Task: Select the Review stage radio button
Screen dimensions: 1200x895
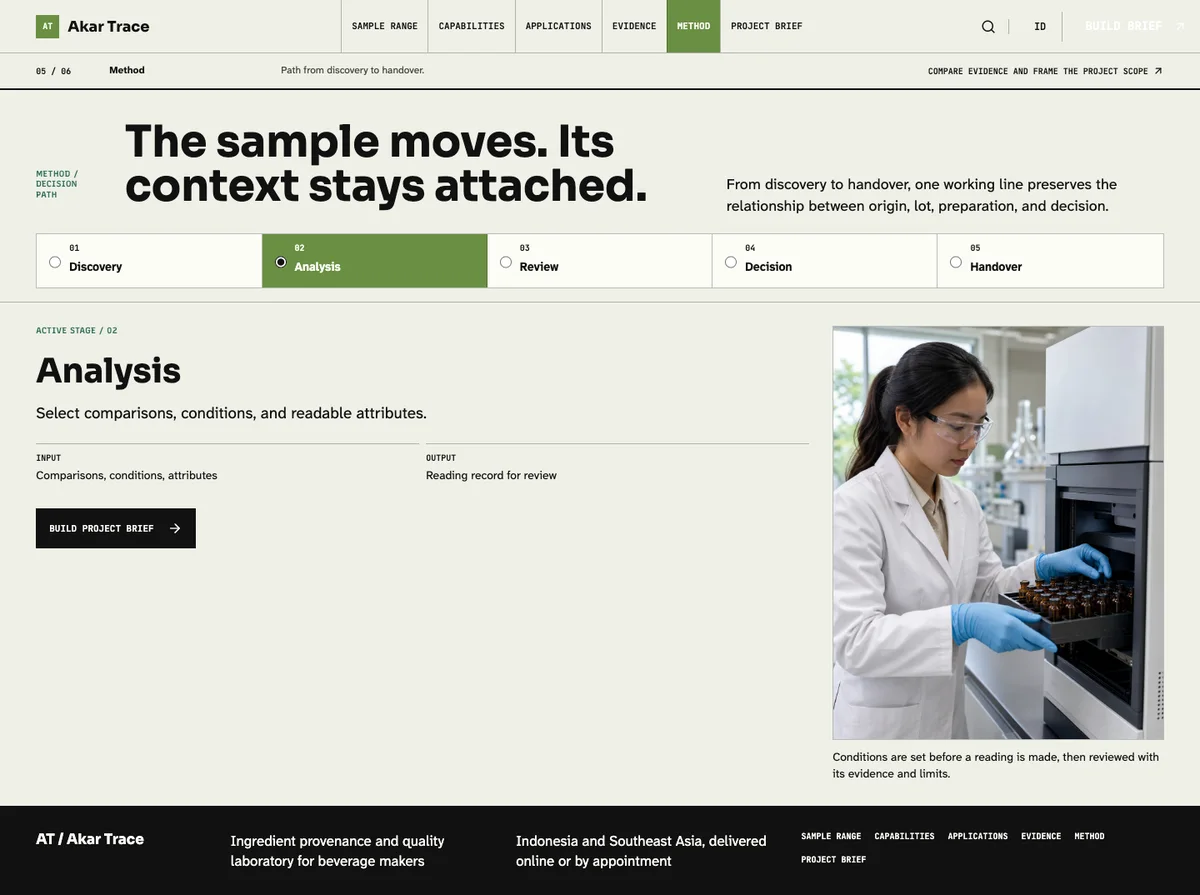Action: click(x=506, y=262)
